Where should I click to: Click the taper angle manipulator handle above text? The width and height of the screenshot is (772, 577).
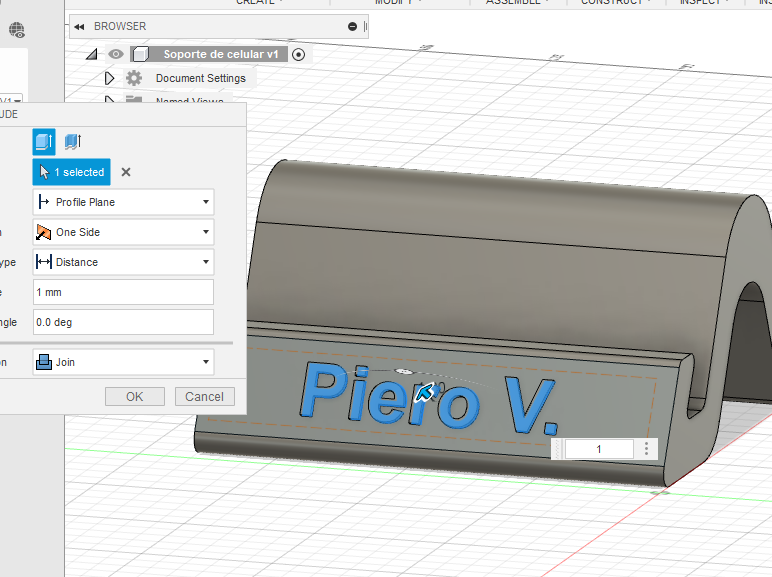click(404, 371)
